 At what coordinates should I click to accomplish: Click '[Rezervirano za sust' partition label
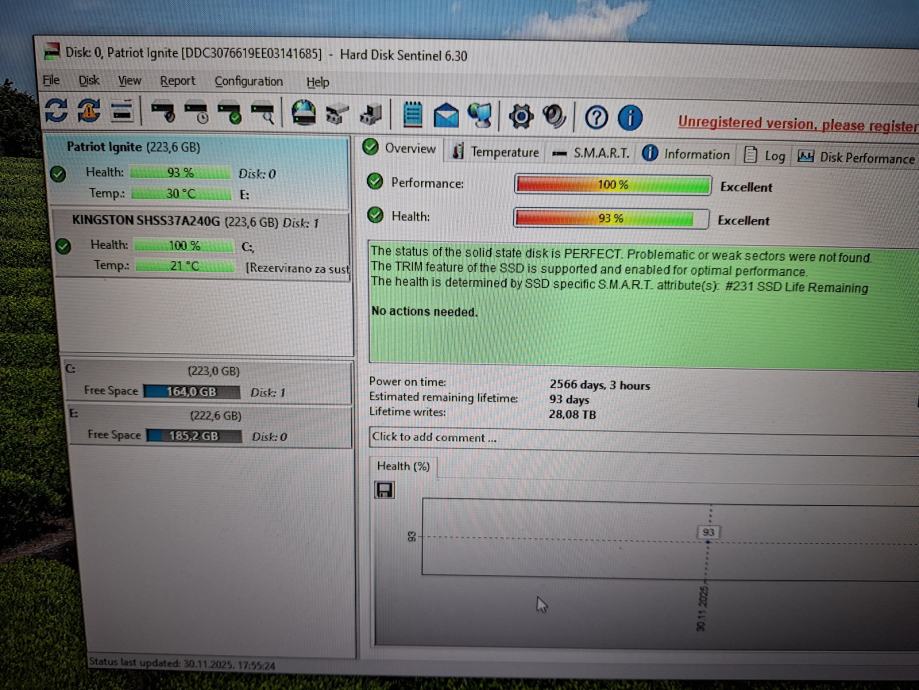point(297,268)
